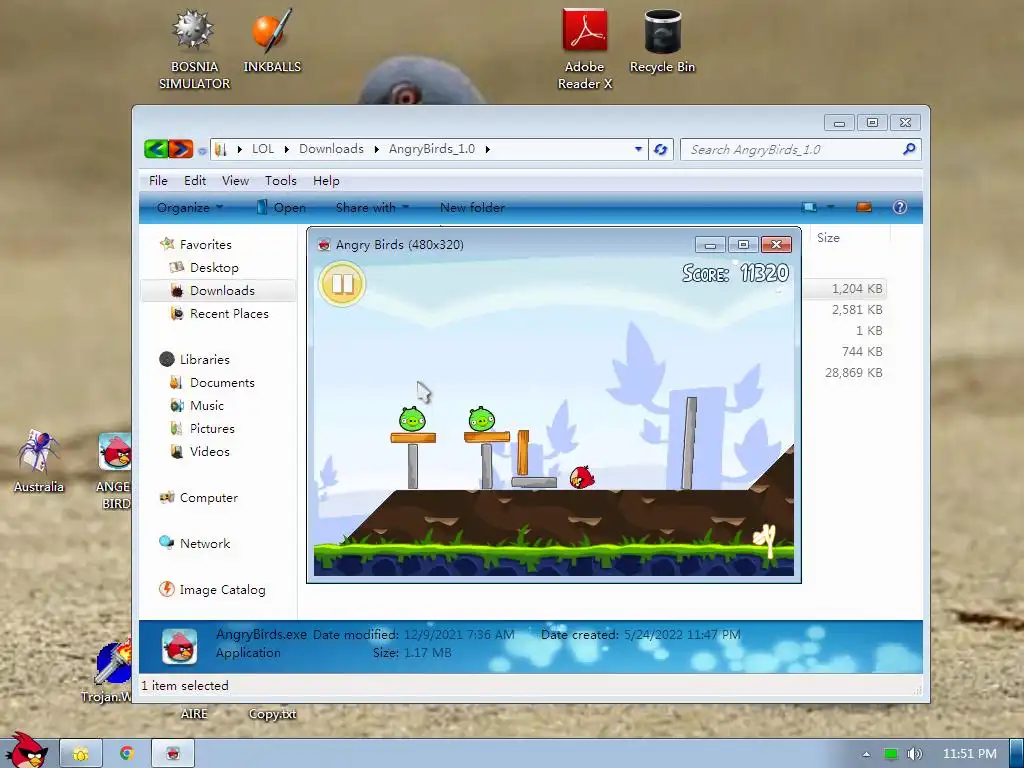The height and width of the screenshot is (768, 1024).
Task: Open the Edit menu
Action: click(195, 181)
